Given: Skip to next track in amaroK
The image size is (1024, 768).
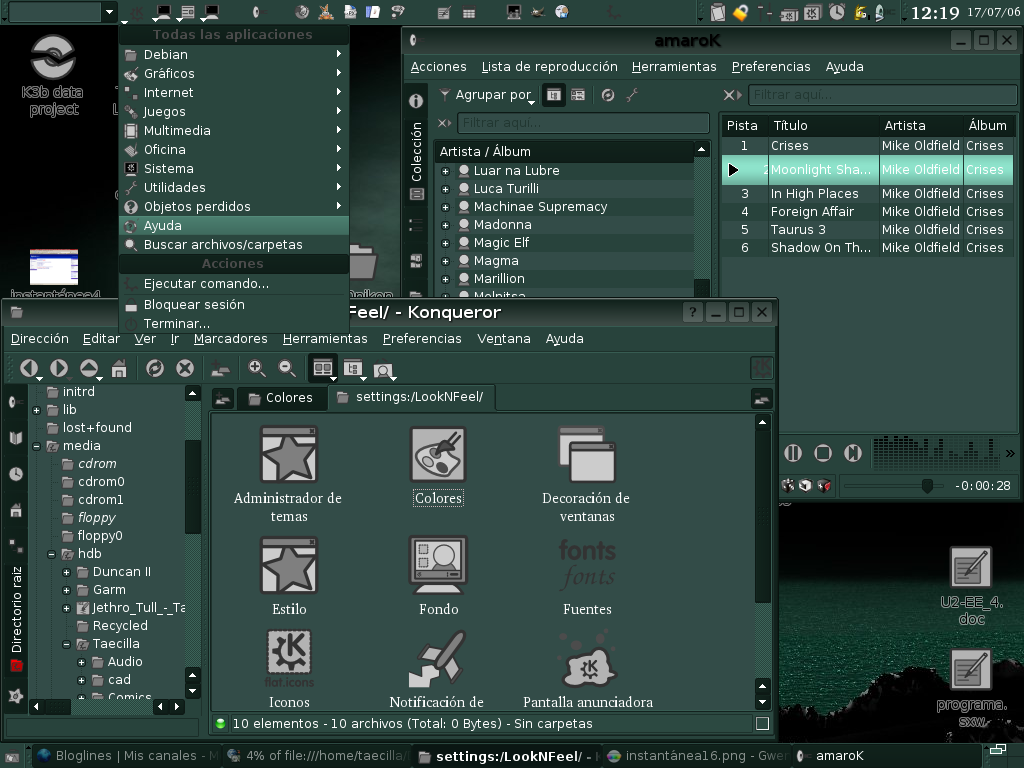Looking at the screenshot, I should [853, 453].
